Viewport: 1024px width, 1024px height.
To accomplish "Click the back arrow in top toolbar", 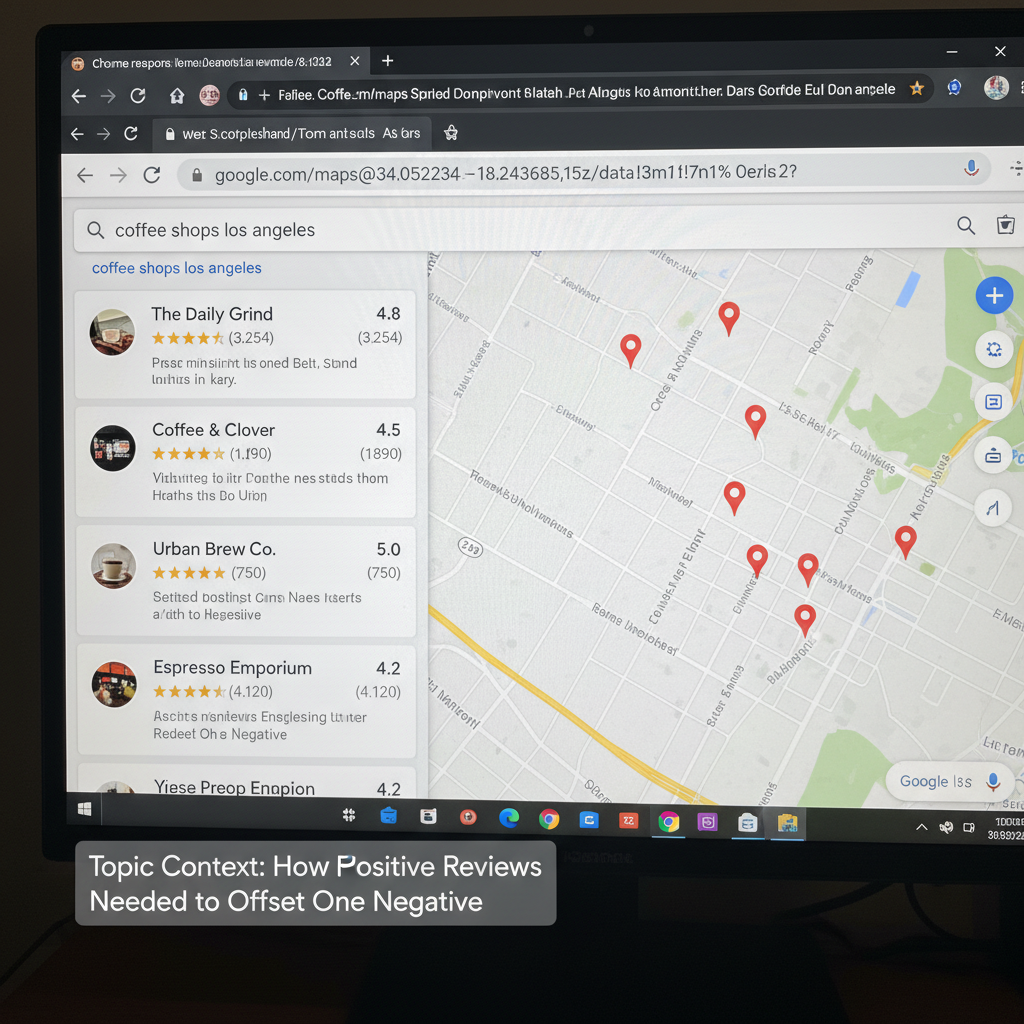I will 78,96.
